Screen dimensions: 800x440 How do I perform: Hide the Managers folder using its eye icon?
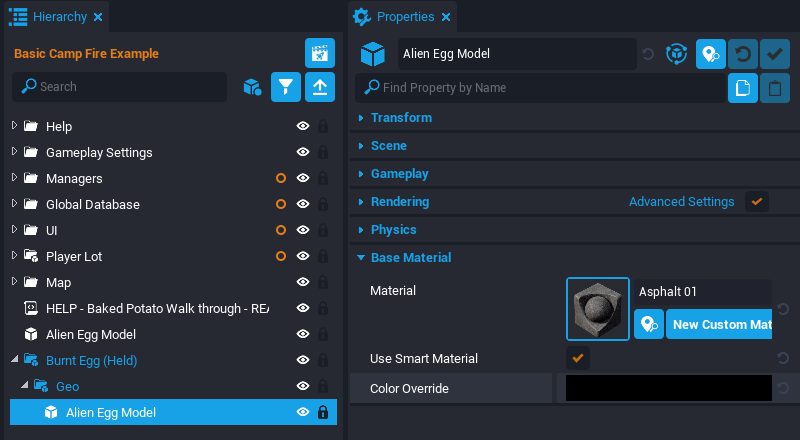pyautogui.click(x=302, y=178)
